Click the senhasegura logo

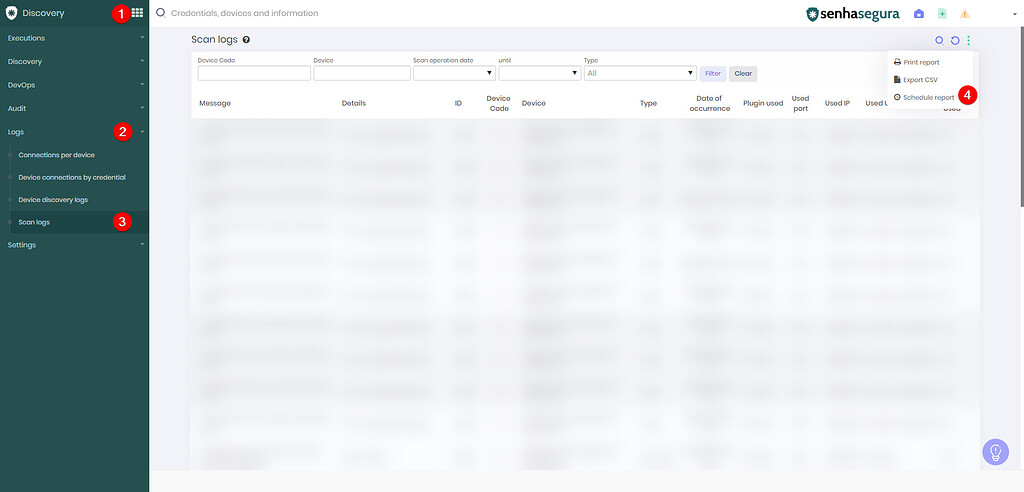tap(852, 14)
